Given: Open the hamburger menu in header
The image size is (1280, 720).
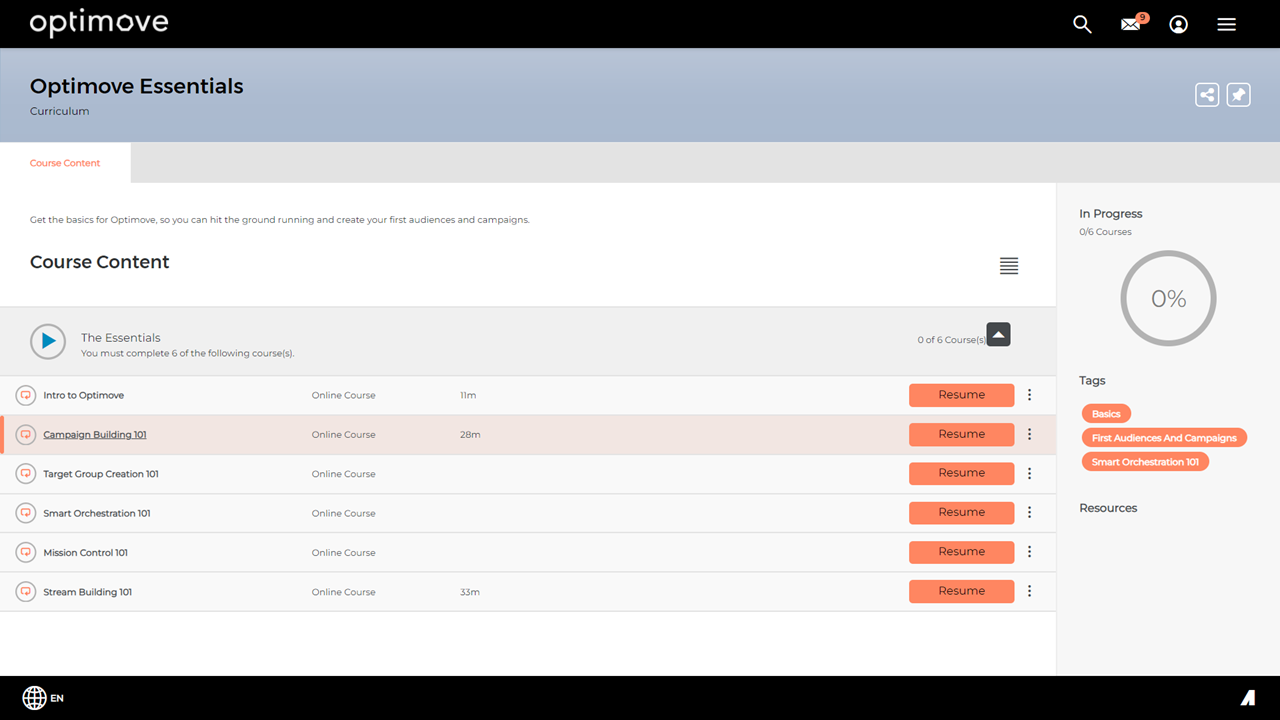Looking at the screenshot, I should (x=1227, y=24).
